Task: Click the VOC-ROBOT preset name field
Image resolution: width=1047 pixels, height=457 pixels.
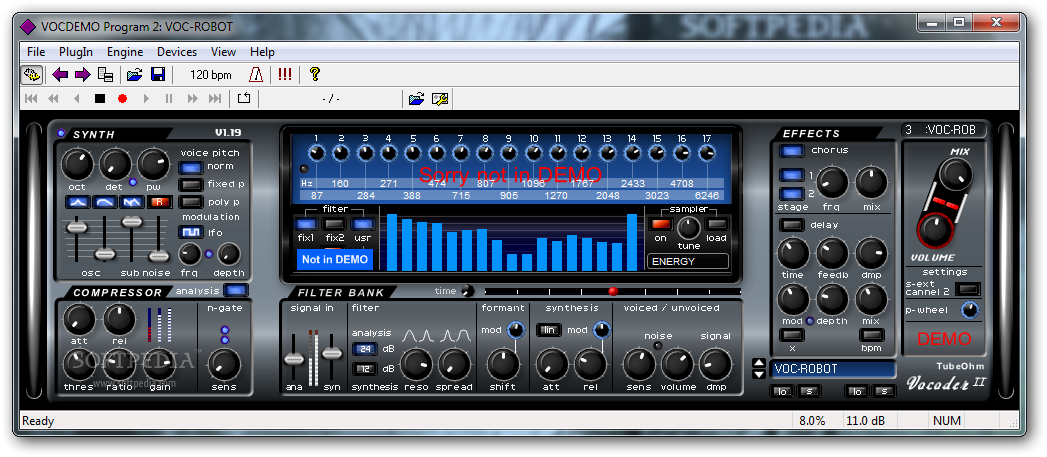Action: pos(833,369)
